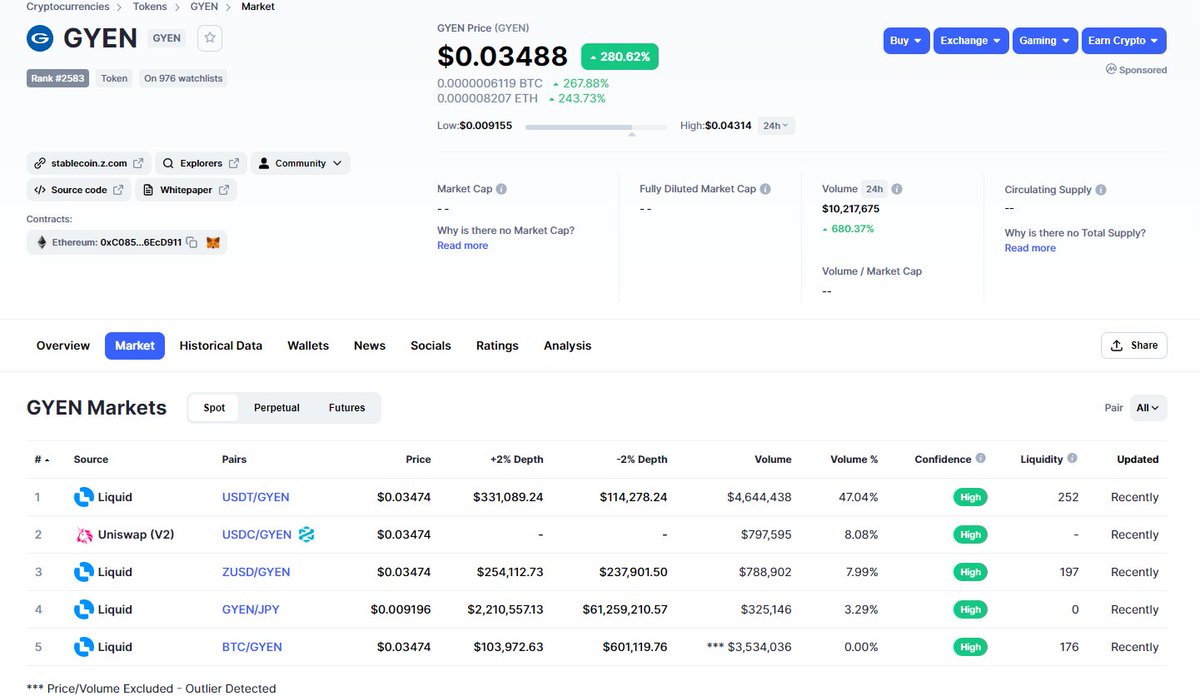Go to Tokens breadcrumb
Screen dimensions: 1200x696
click(x=150, y=7)
